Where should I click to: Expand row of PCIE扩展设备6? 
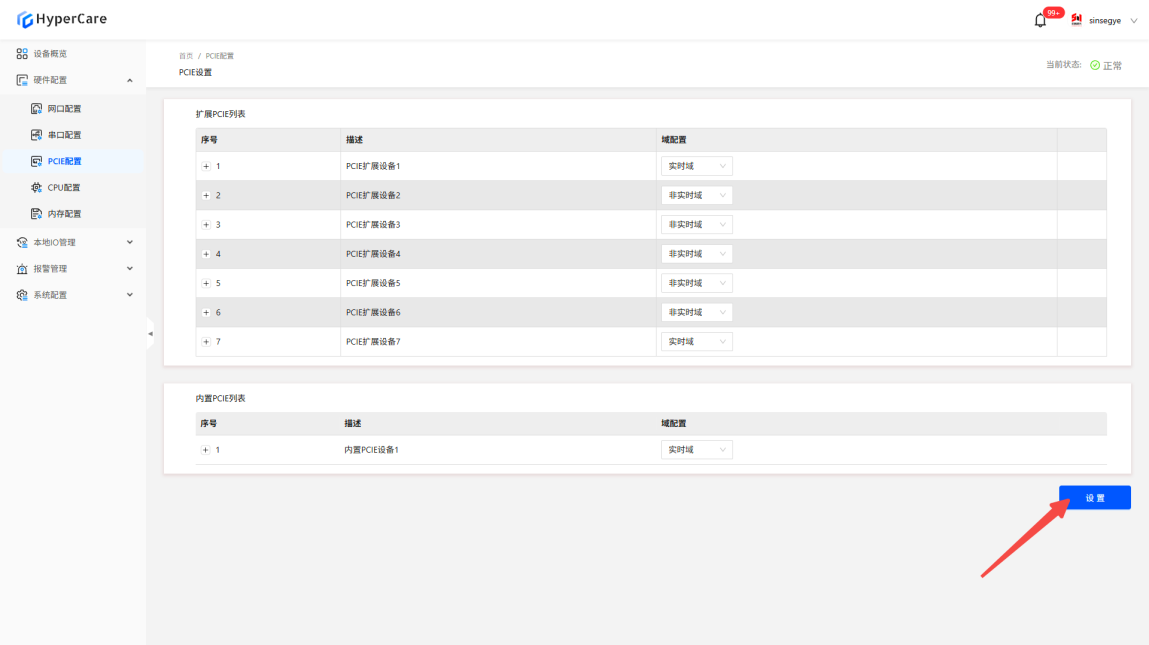click(x=206, y=313)
